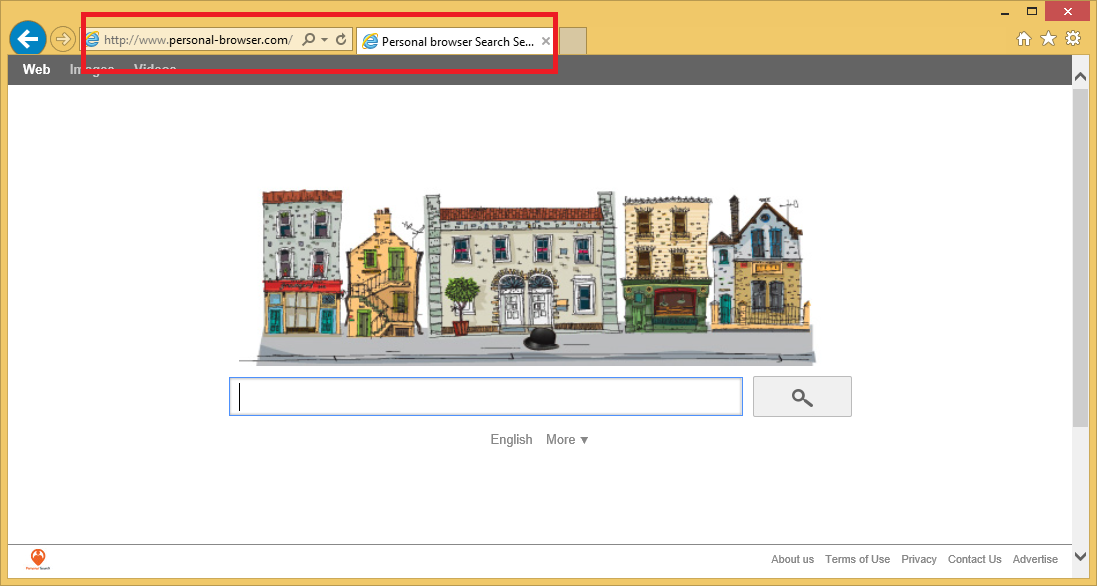The height and width of the screenshot is (586, 1097).
Task: Open a new blank tab
Action: click(572, 41)
